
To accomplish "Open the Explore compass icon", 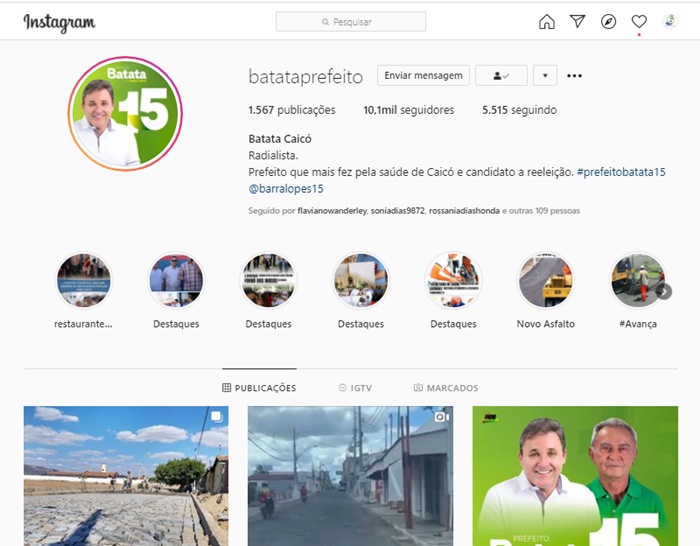I will coord(608,22).
